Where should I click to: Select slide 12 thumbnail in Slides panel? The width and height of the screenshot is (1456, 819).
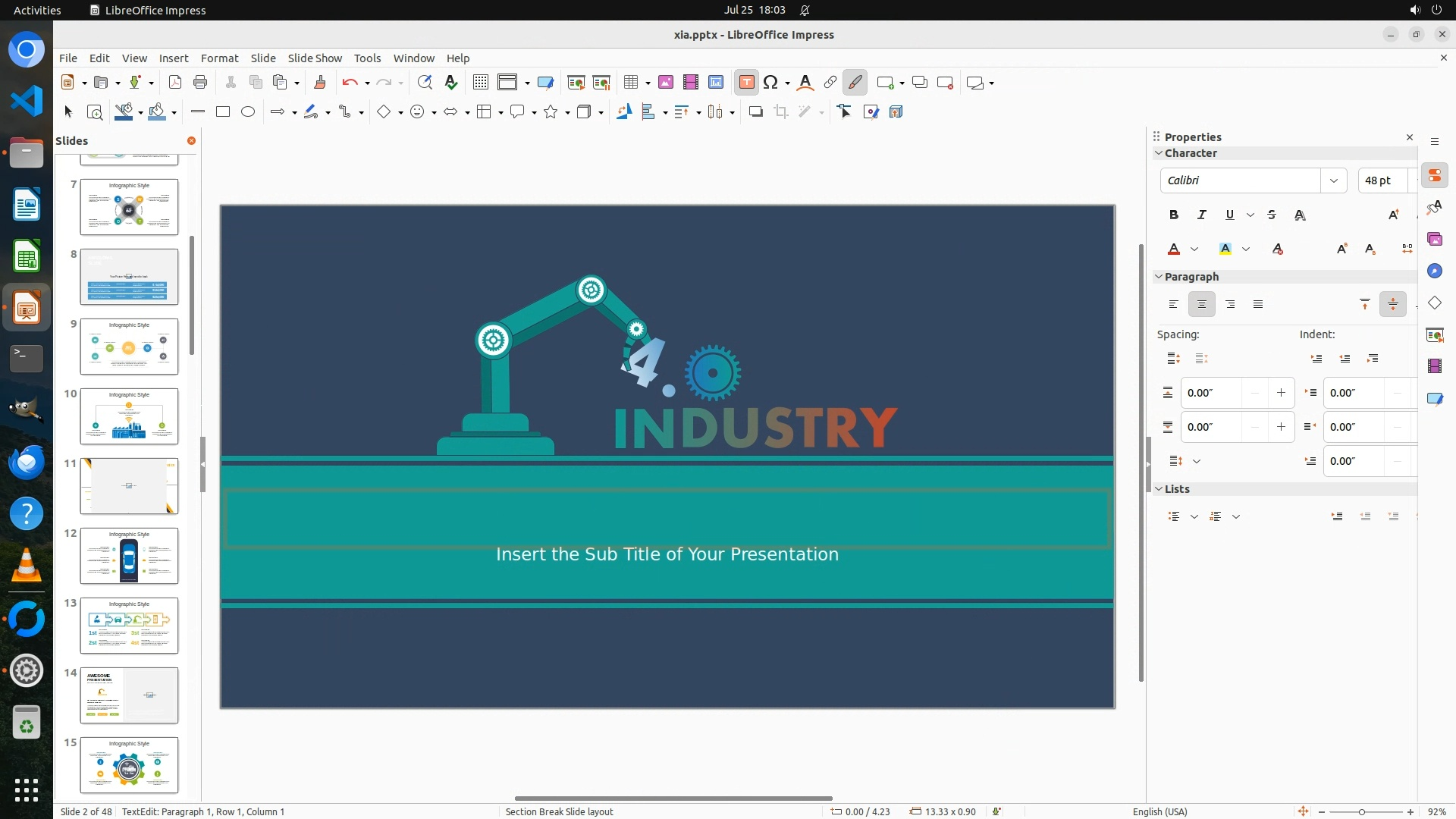(129, 556)
